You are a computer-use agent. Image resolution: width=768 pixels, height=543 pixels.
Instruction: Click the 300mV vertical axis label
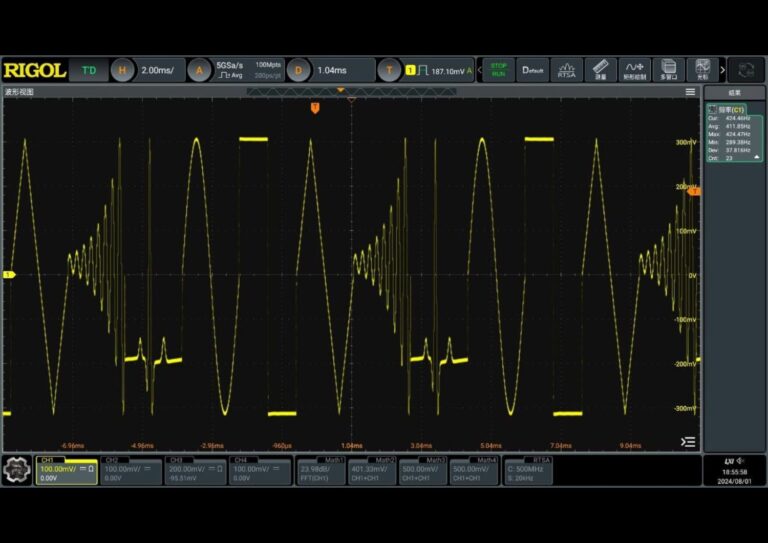686,142
